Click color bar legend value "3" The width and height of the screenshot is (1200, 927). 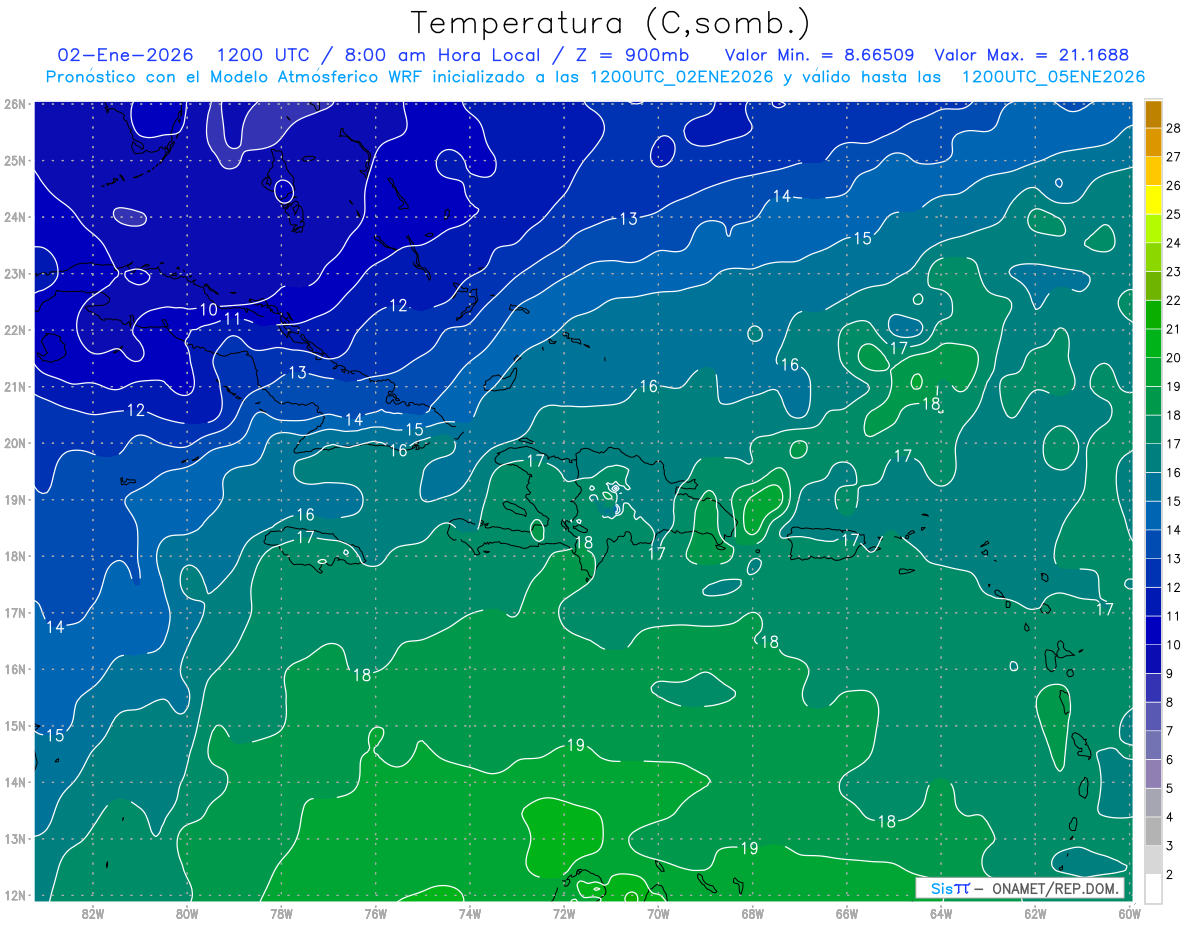point(1170,846)
